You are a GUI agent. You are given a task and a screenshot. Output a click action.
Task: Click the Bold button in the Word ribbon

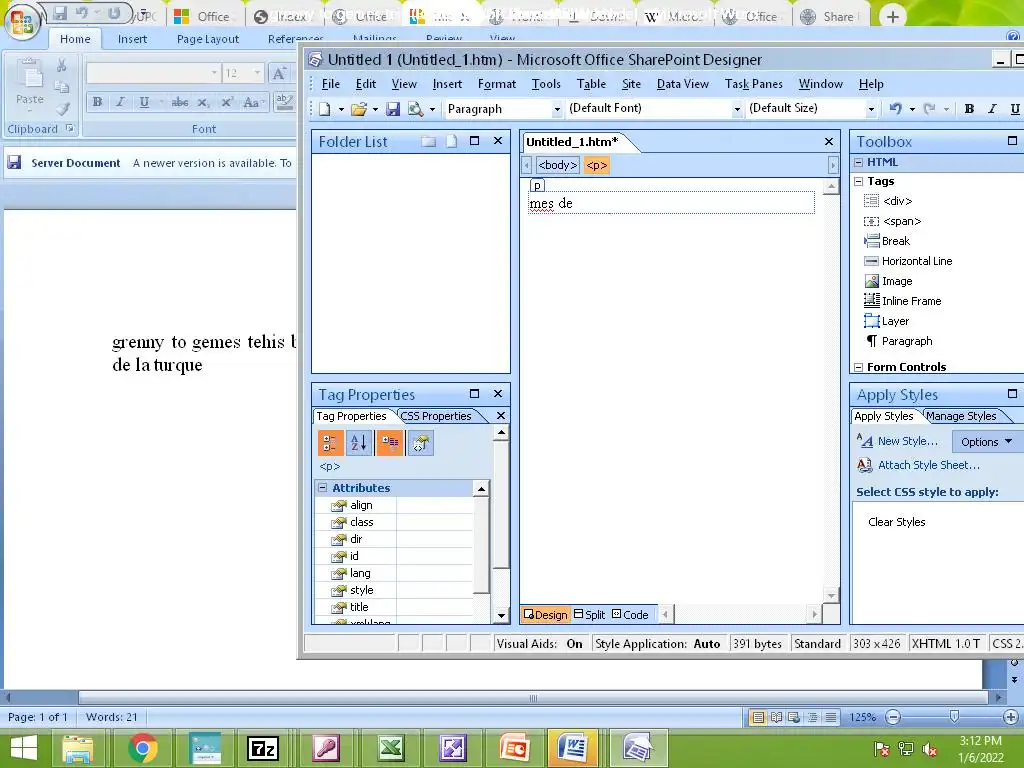coord(97,102)
